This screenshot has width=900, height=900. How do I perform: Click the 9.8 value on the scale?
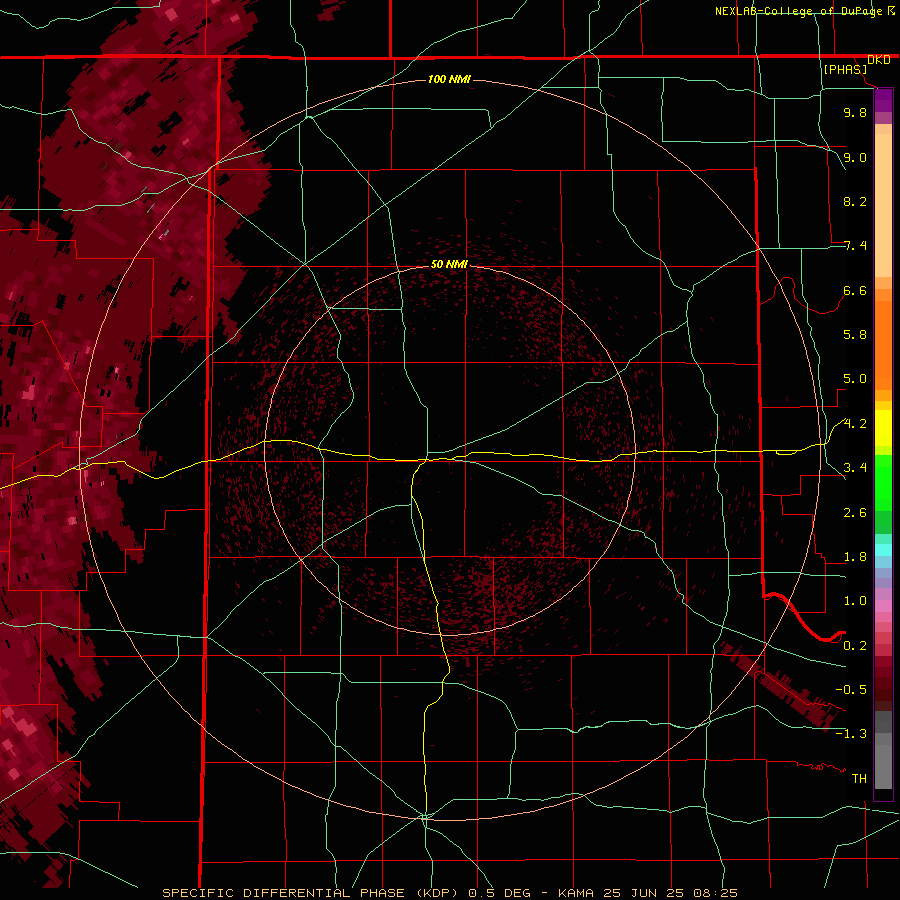point(855,112)
